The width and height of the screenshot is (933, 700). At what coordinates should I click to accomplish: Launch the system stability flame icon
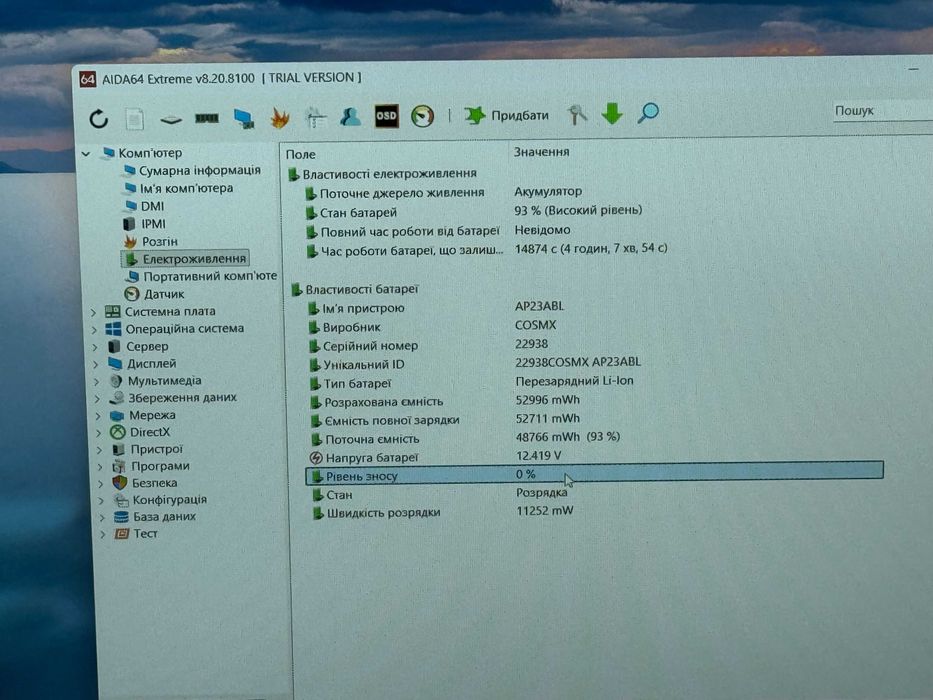click(280, 117)
